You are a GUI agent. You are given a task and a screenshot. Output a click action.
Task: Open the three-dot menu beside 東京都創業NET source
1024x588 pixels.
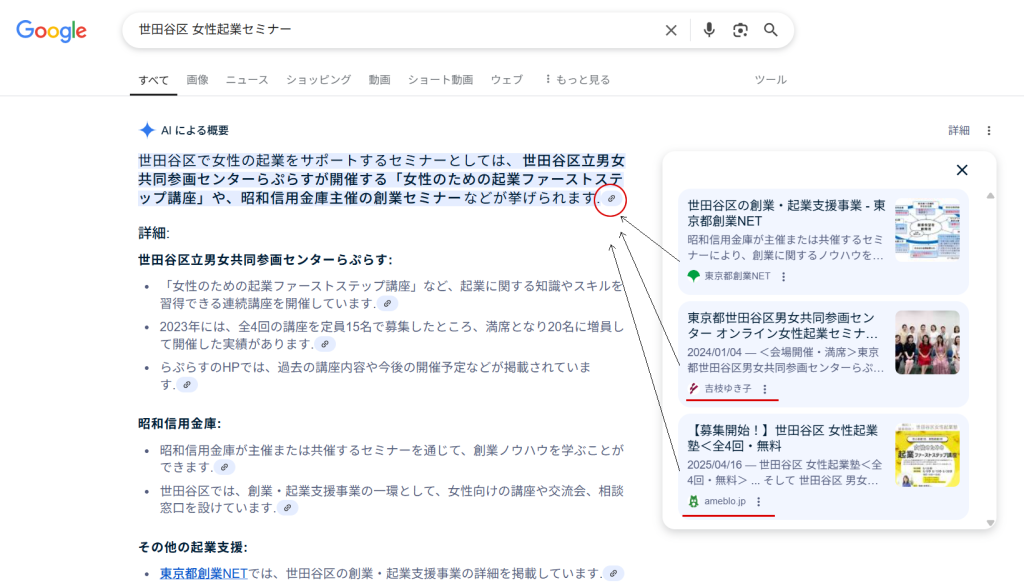click(784, 276)
